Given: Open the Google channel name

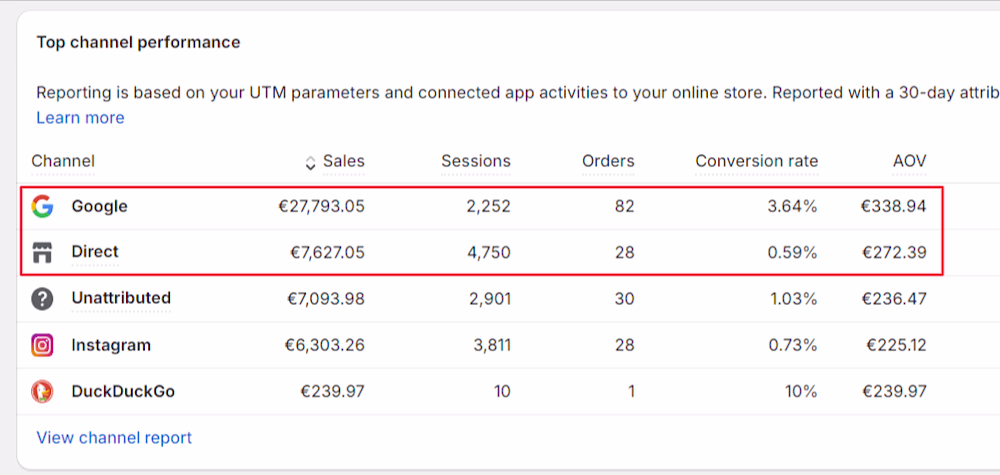Looking at the screenshot, I should pyautogui.click(x=99, y=207).
